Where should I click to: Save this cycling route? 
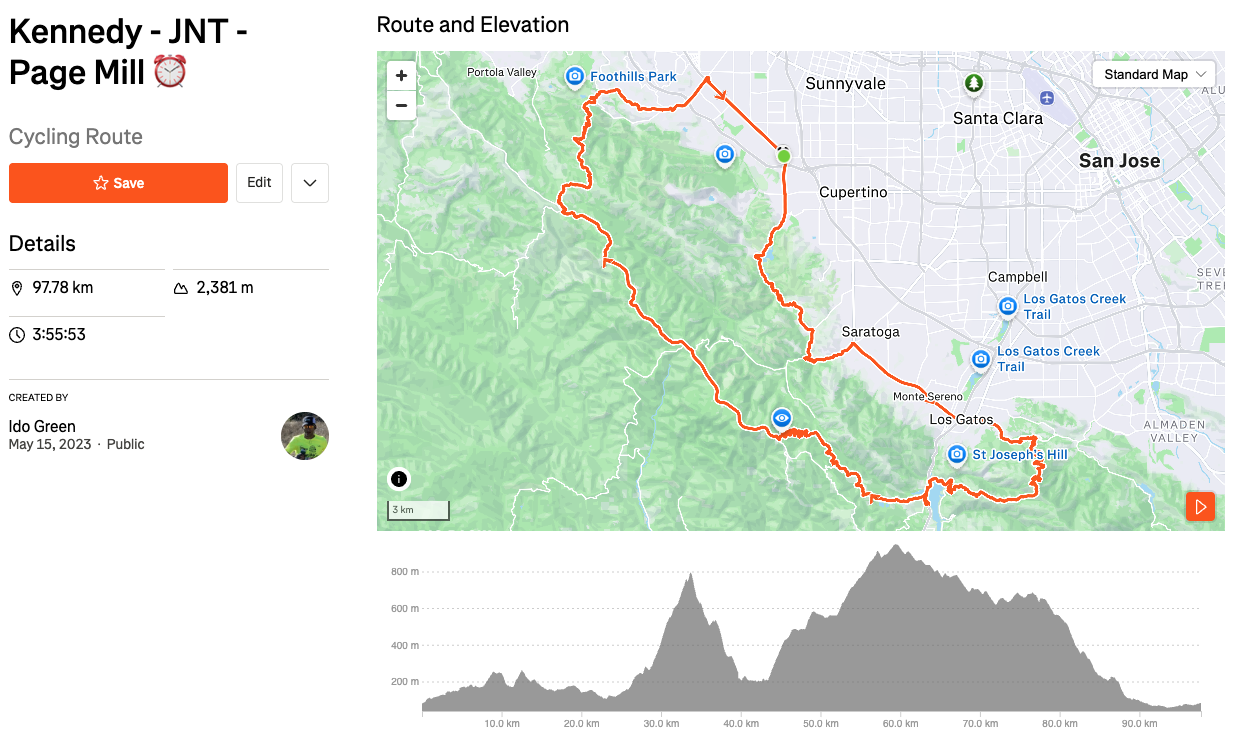(x=118, y=183)
